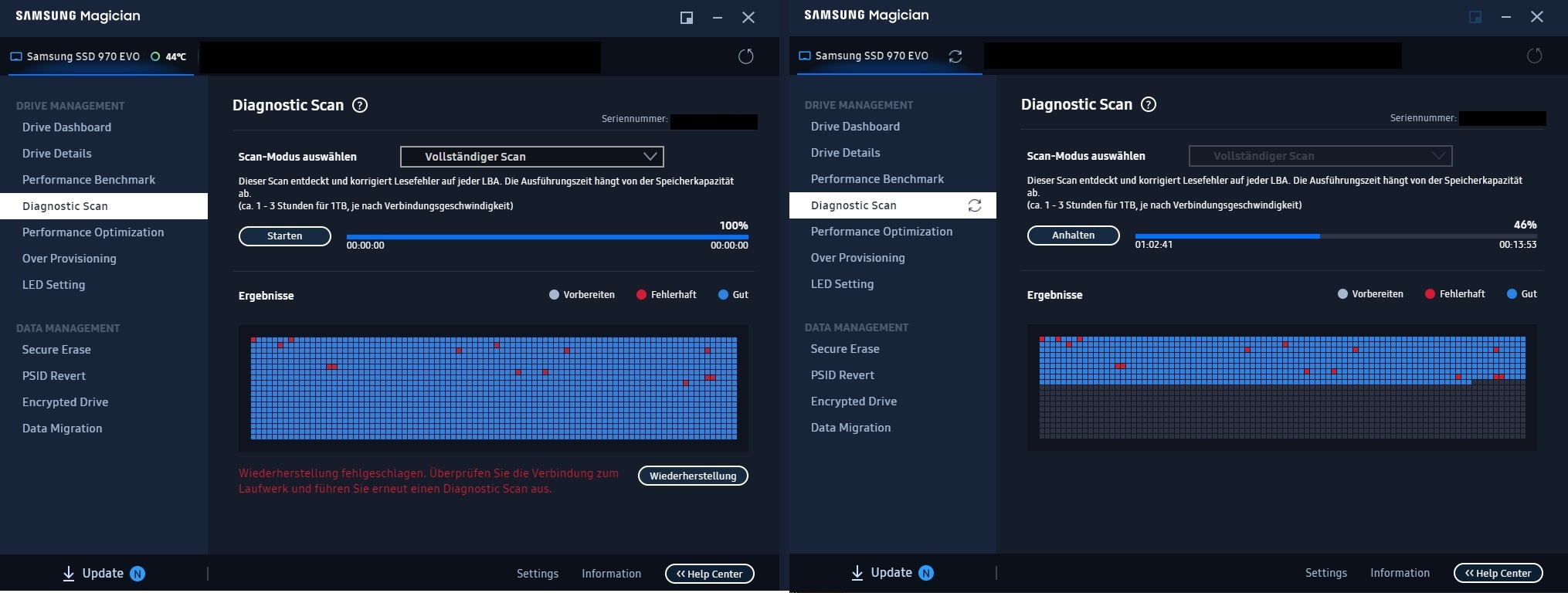This screenshot has height=593, width=1568.
Task: Open Help Center in left window
Action: (710, 574)
